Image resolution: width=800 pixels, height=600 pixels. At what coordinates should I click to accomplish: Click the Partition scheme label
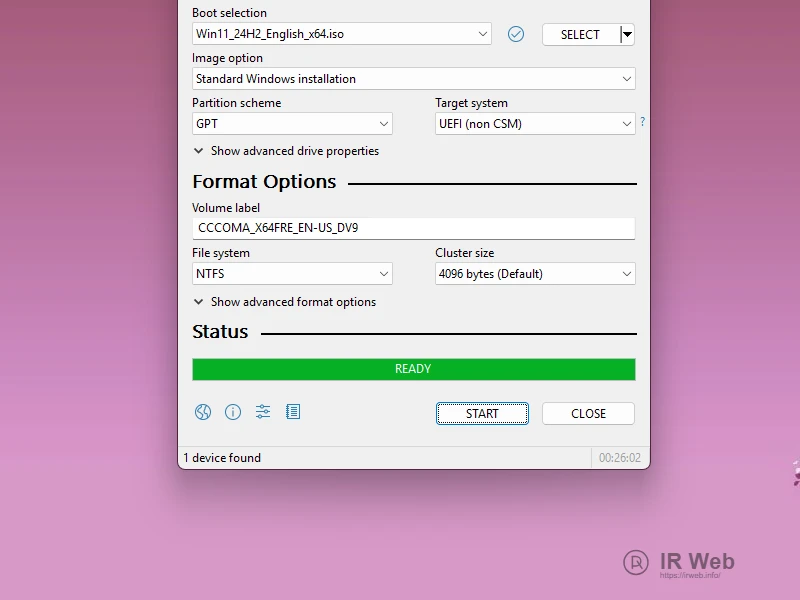coord(237,103)
